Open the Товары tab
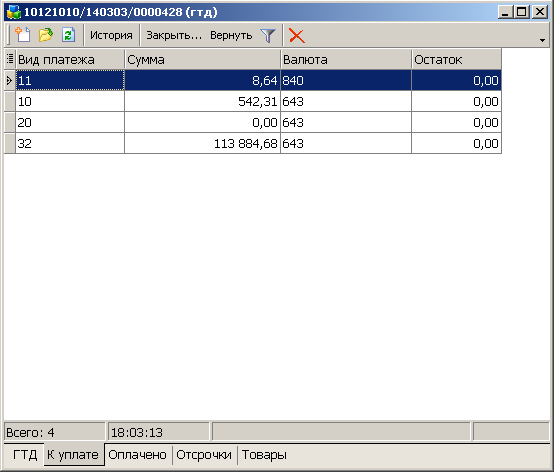The image size is (554, 472). [264, 455]
